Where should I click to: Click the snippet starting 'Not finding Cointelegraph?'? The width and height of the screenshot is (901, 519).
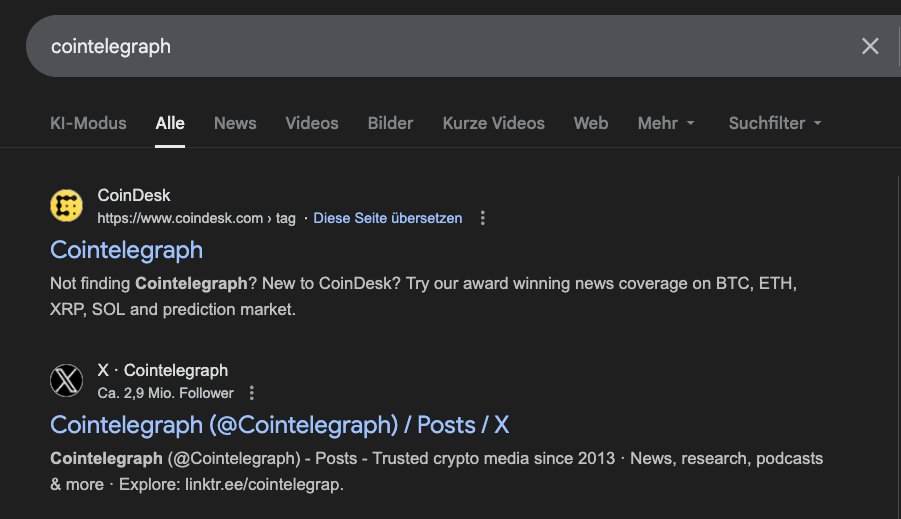click(423, 297)
